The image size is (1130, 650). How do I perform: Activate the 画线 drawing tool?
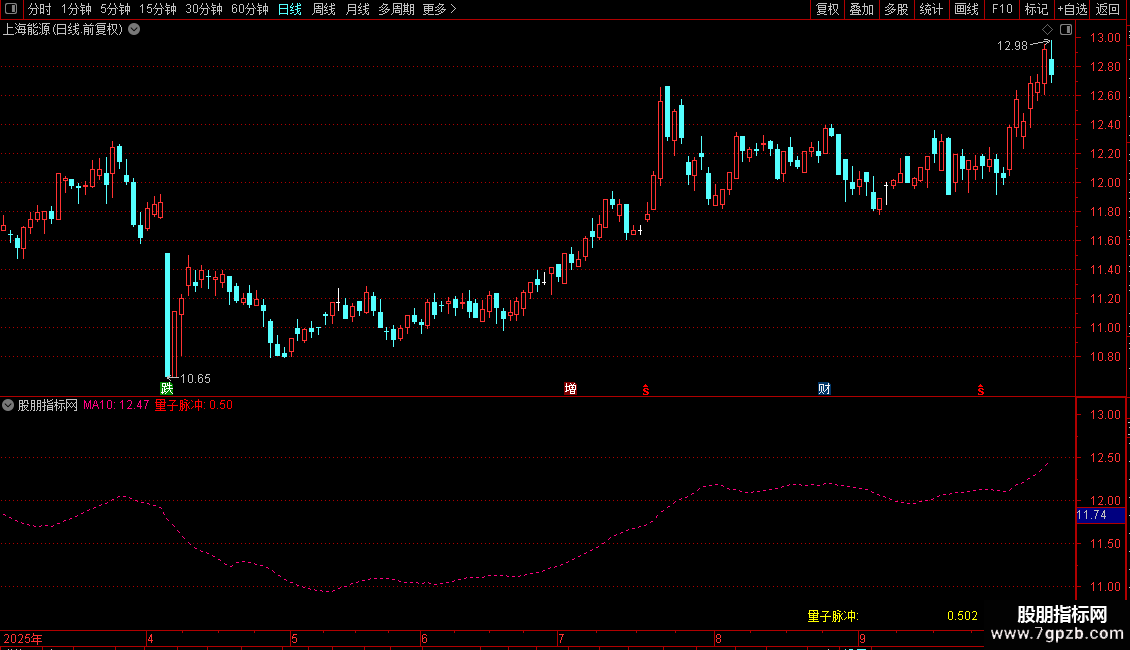tap(966, 9)
